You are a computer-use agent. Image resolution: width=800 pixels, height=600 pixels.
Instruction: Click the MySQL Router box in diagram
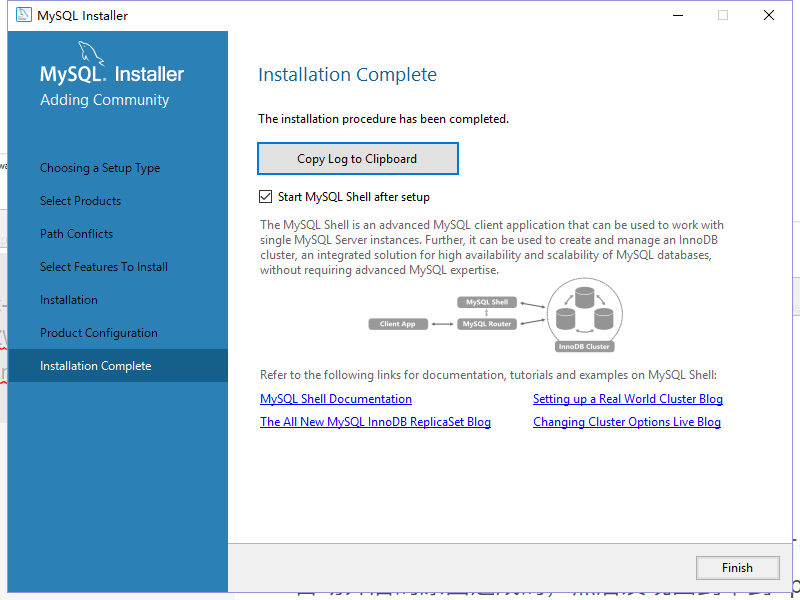click(487, 324)
